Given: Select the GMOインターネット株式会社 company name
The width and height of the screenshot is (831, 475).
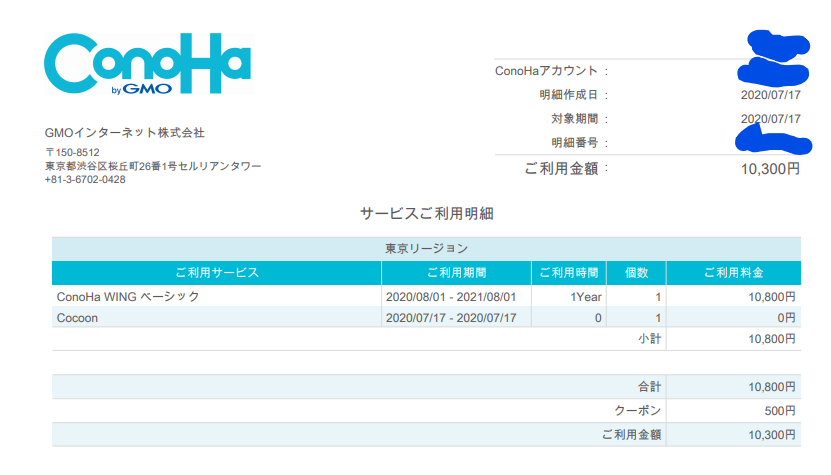Looking at the screenshot, I should (x=125, y=133).
